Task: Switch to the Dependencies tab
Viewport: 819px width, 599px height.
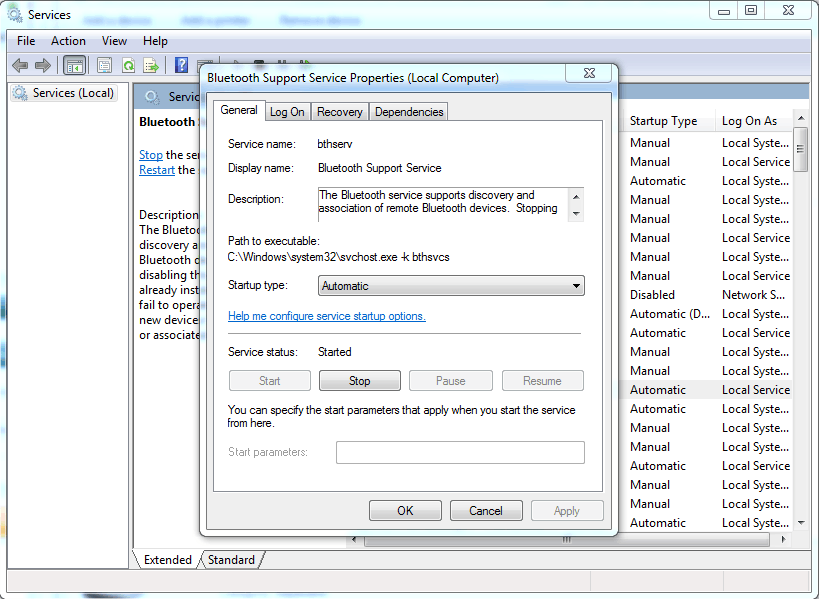Action: click(409, 112)
